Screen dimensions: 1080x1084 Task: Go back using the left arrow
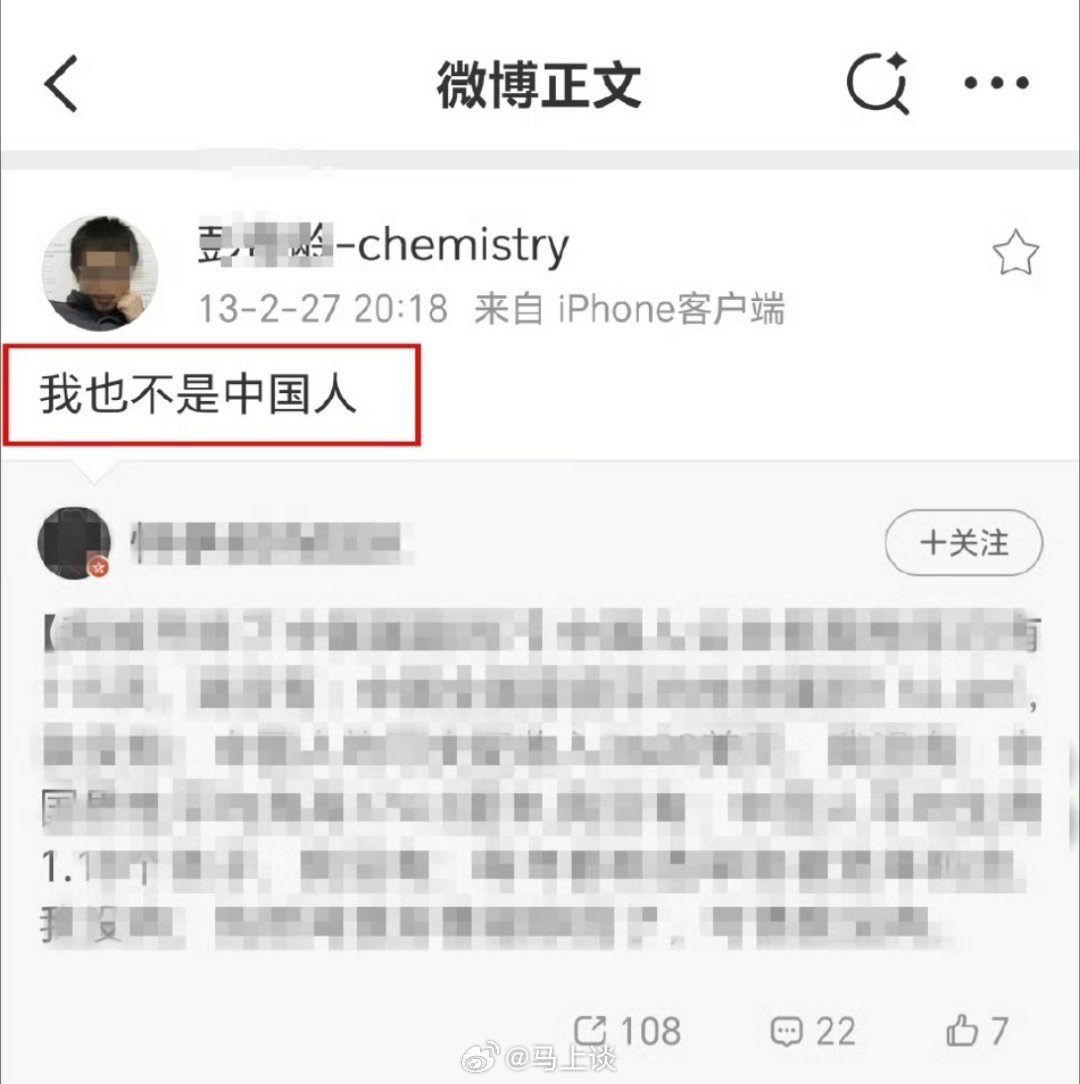tap(61, 84)
